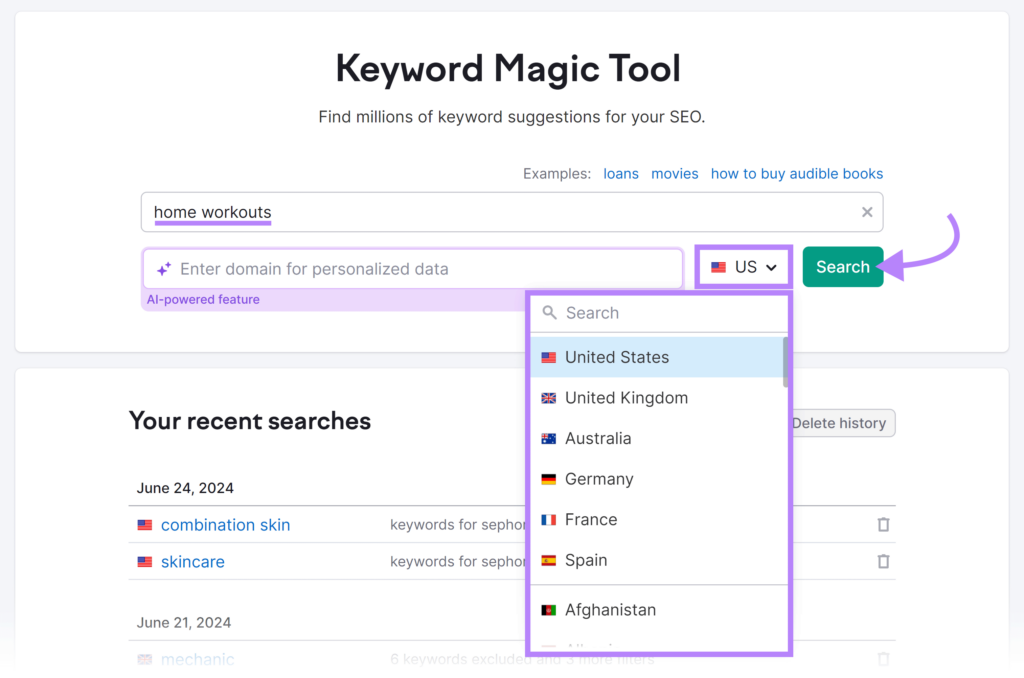The height and width of the screenshot is (678, 1024).
Task: Open the how to buy audible books example
Action: 797,174
